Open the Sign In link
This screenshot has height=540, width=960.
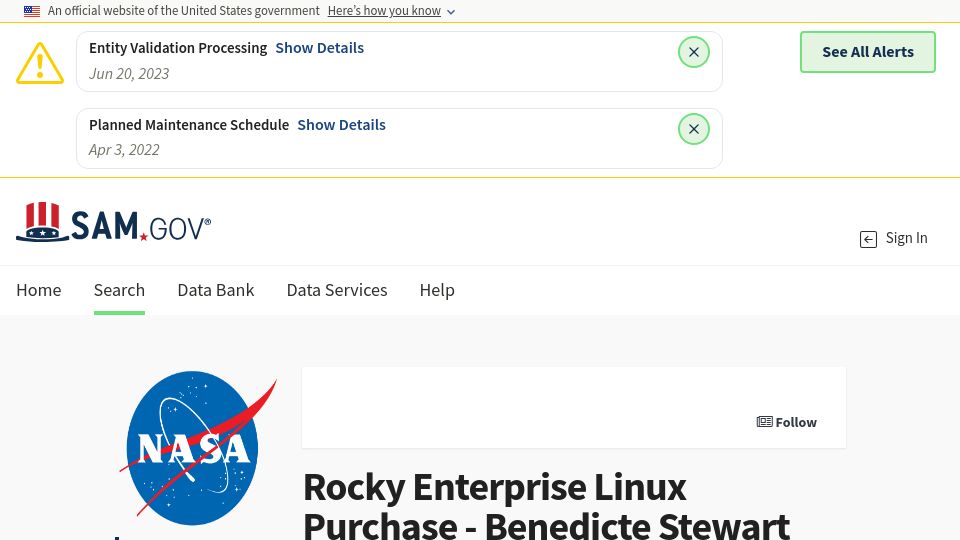[x=906, y=238]
